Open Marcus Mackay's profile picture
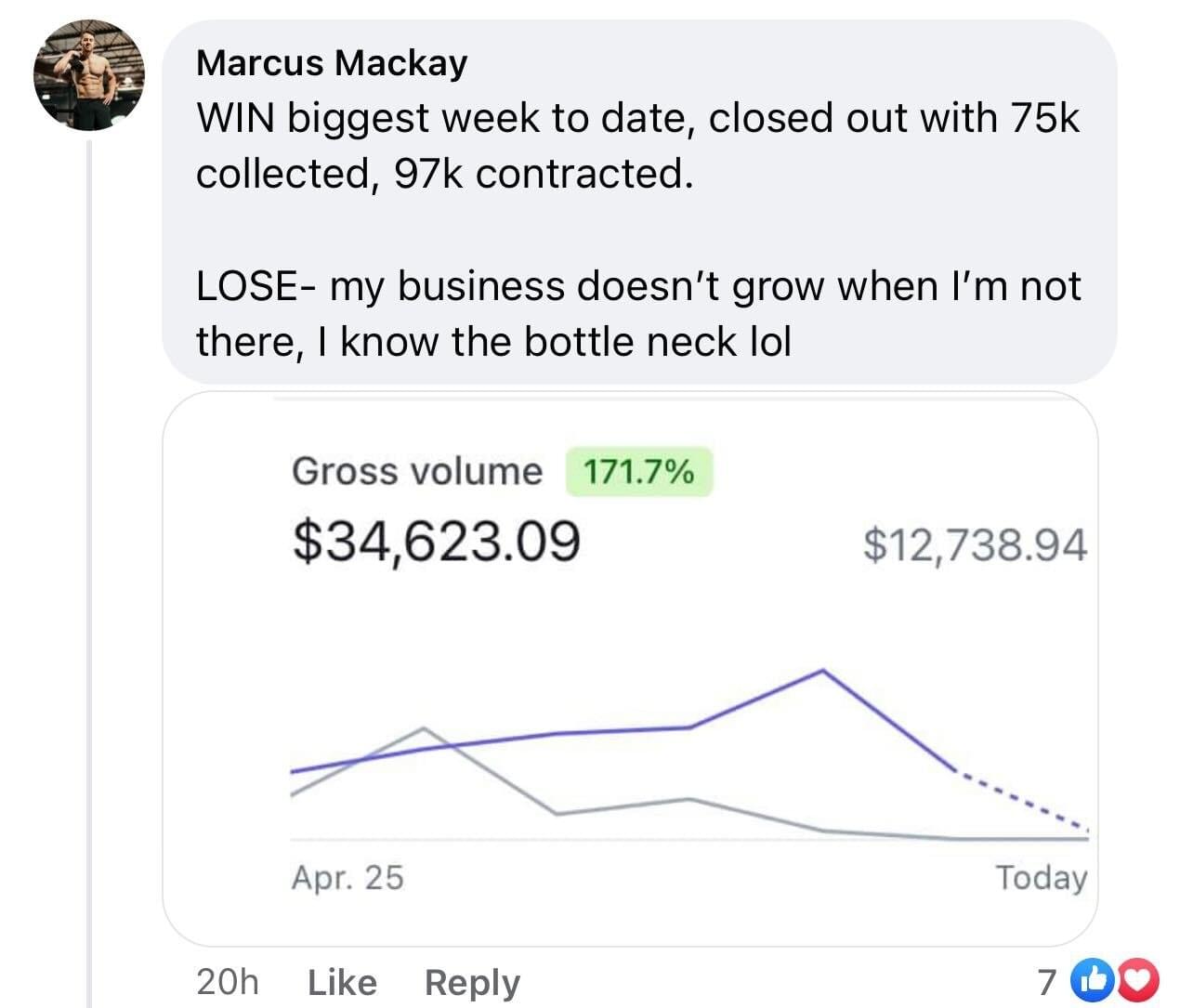The image size is (1193, 1008). click(x=90, y=76)
